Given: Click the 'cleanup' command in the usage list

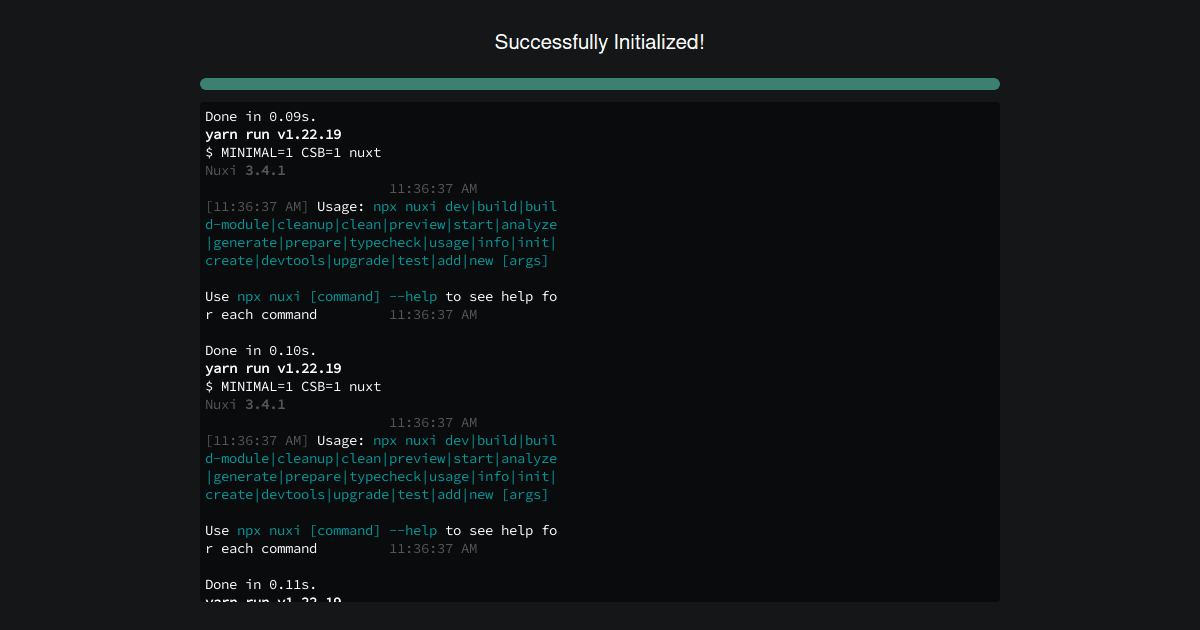Looking at the screenshot, I should pos(306,224).
